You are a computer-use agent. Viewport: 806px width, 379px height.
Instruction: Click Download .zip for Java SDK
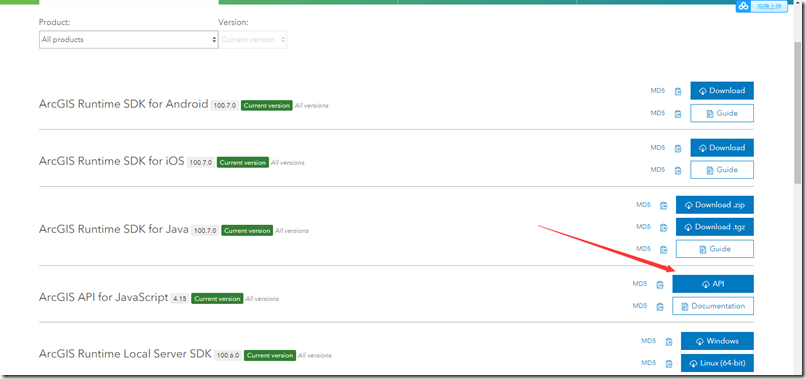715,205
